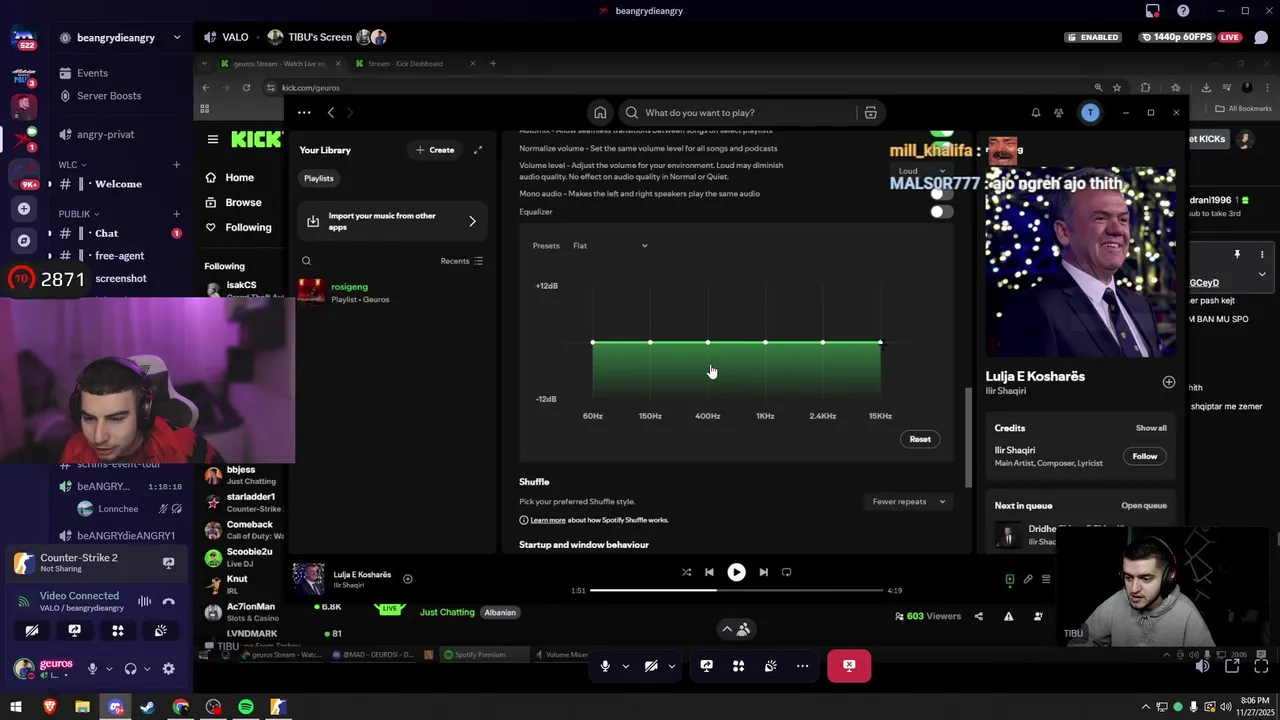This screenshot has height=720, width=1280.
Task: Click Spotify Browse icon in search bar
Action: pyautogui.click(x=871, y=113)
